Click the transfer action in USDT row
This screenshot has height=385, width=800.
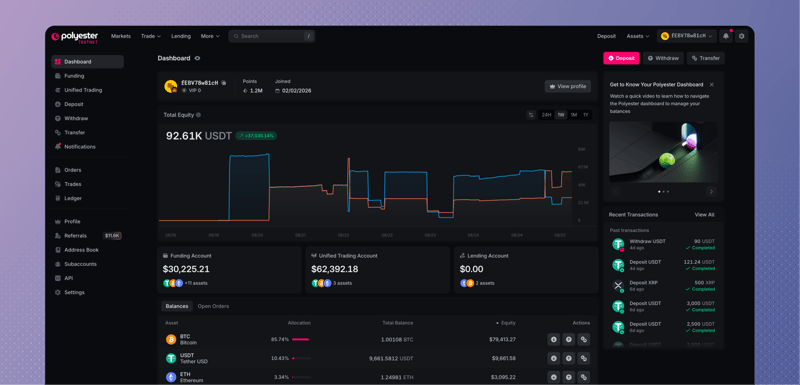(x=584, y=358)
